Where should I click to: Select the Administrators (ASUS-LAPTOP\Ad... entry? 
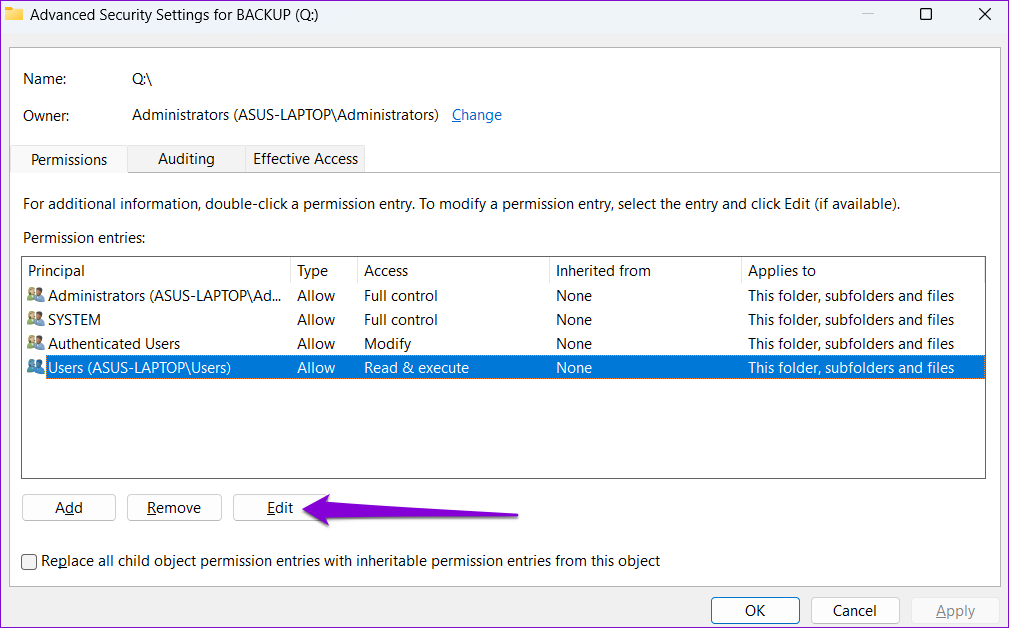(503, 295)
